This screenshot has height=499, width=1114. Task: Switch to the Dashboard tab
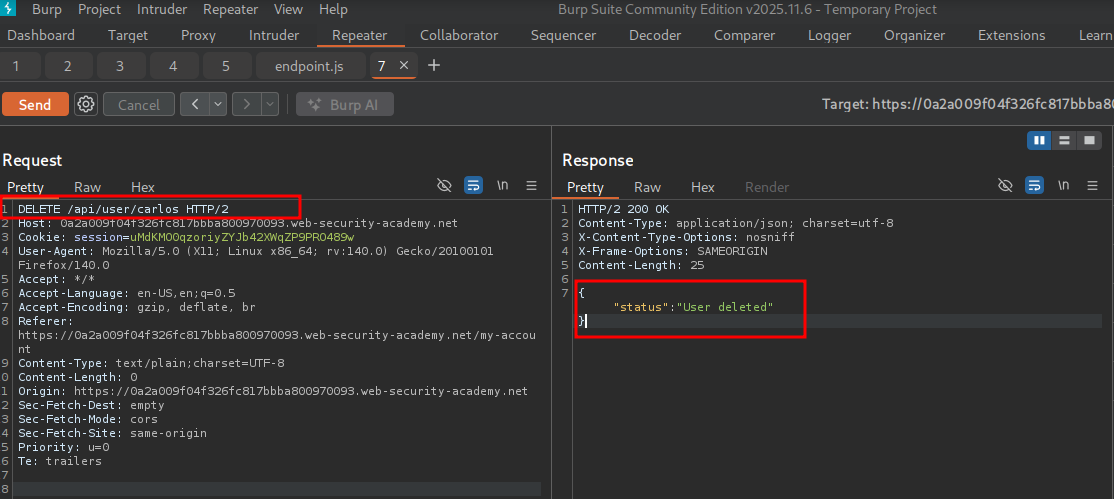40,36
